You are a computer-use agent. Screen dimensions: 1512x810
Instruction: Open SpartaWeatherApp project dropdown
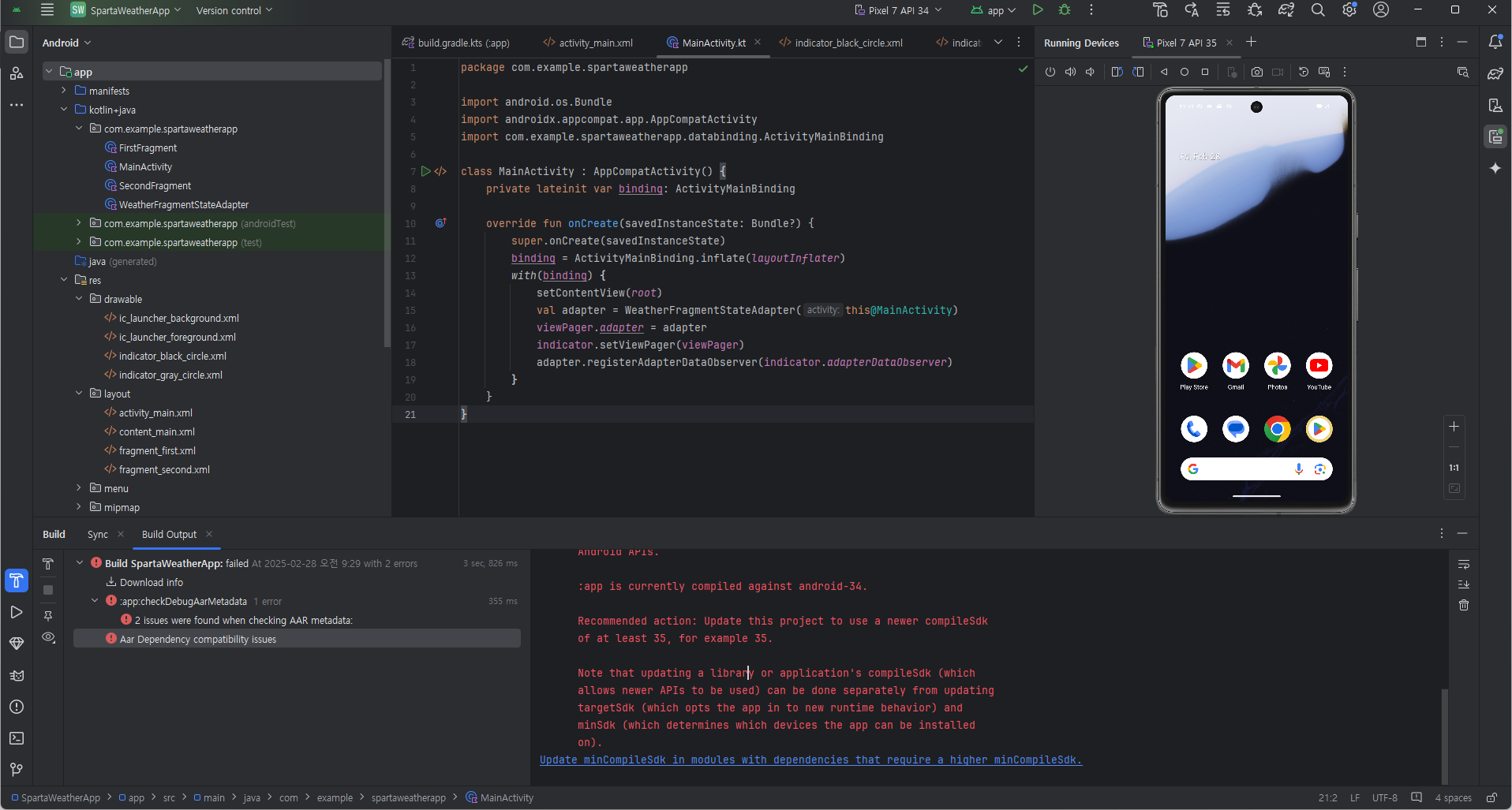pyautogui.click(x=126, y=10)
